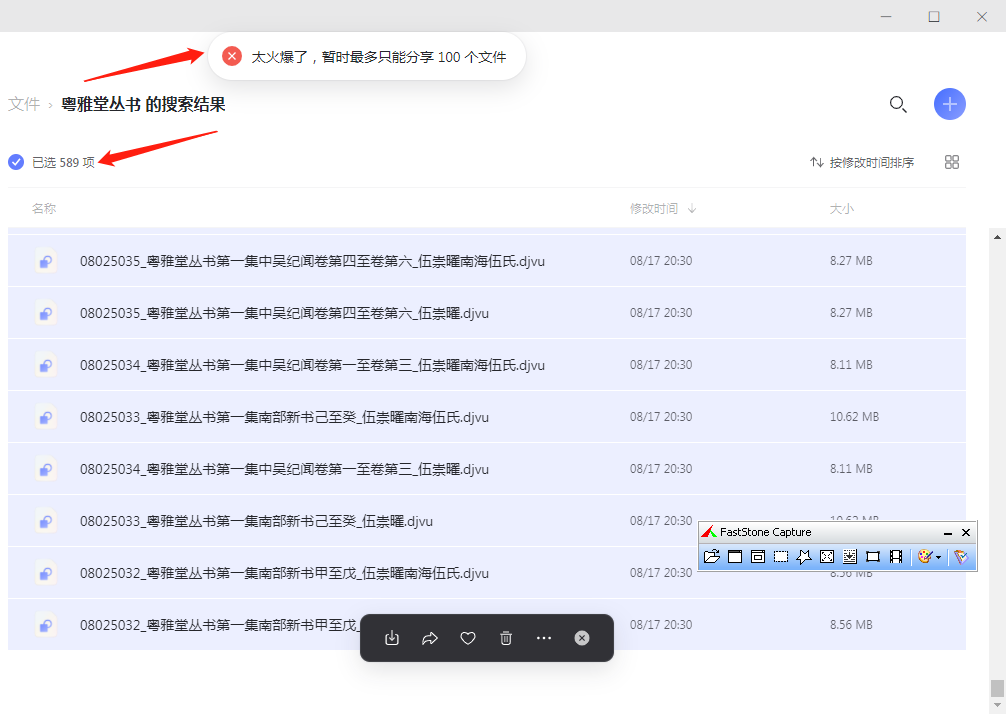The image size is (1006, 714).
Task: Exit selection mode via circled X
Action: tap(581, 638)
